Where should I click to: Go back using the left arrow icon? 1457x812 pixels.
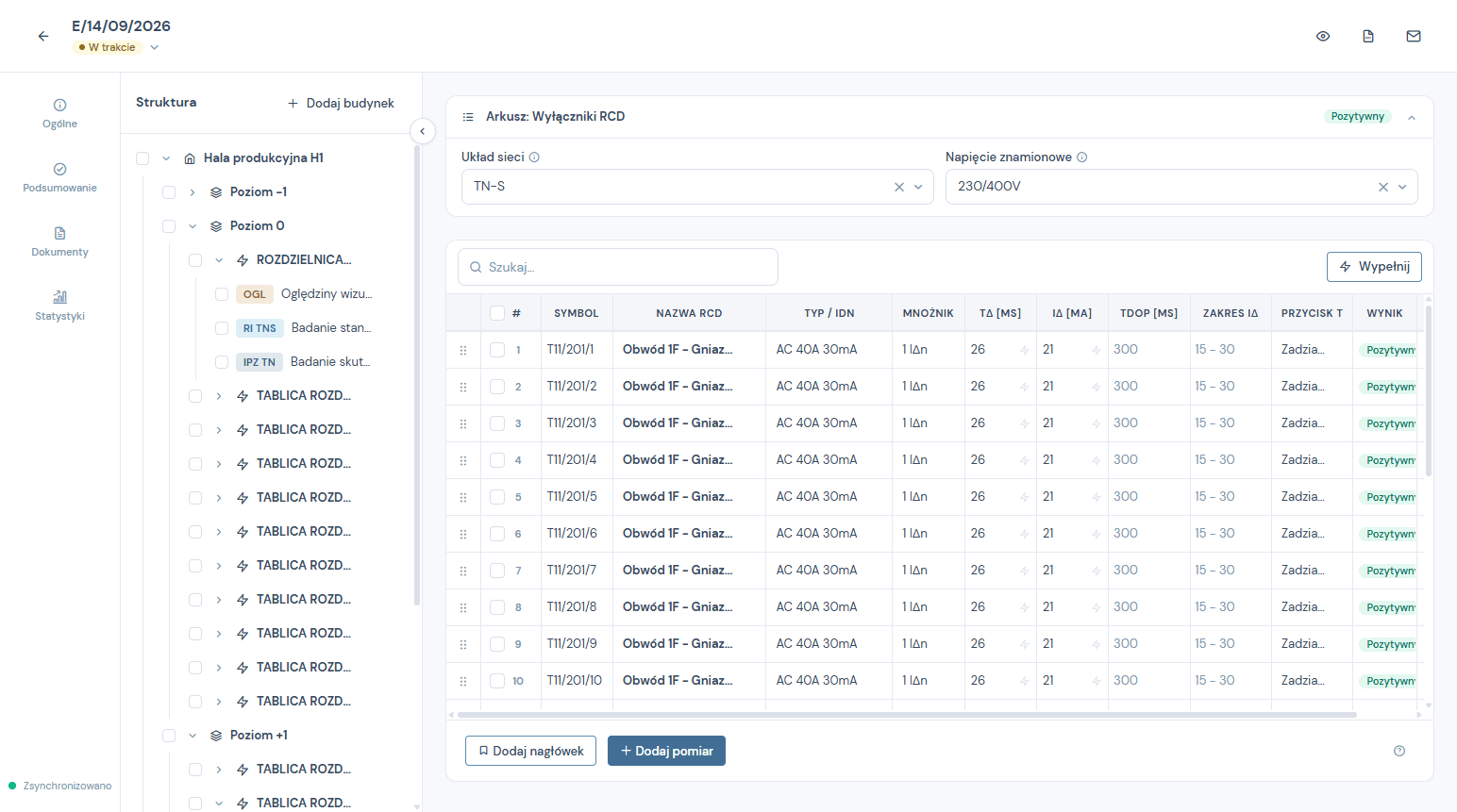(x=42, y=36)
